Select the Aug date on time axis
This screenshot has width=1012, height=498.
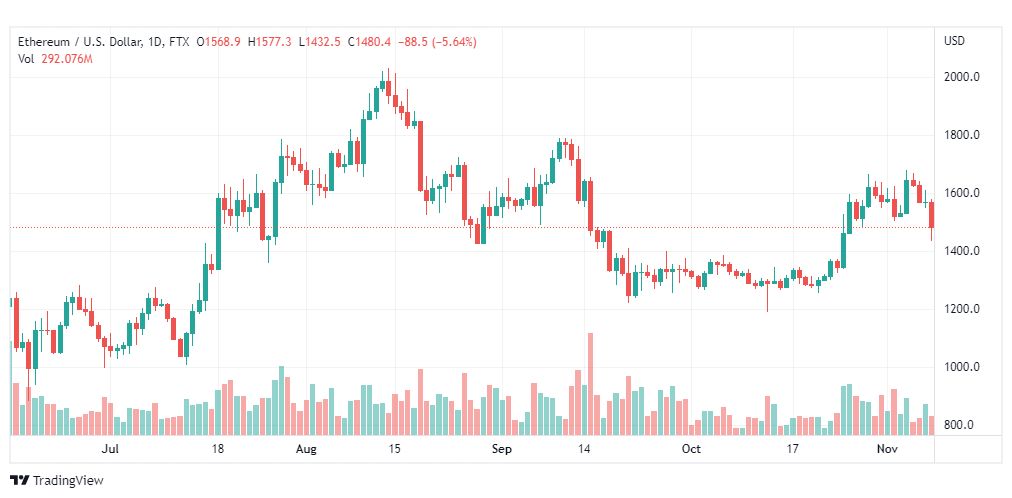click(x=306, y=450)
